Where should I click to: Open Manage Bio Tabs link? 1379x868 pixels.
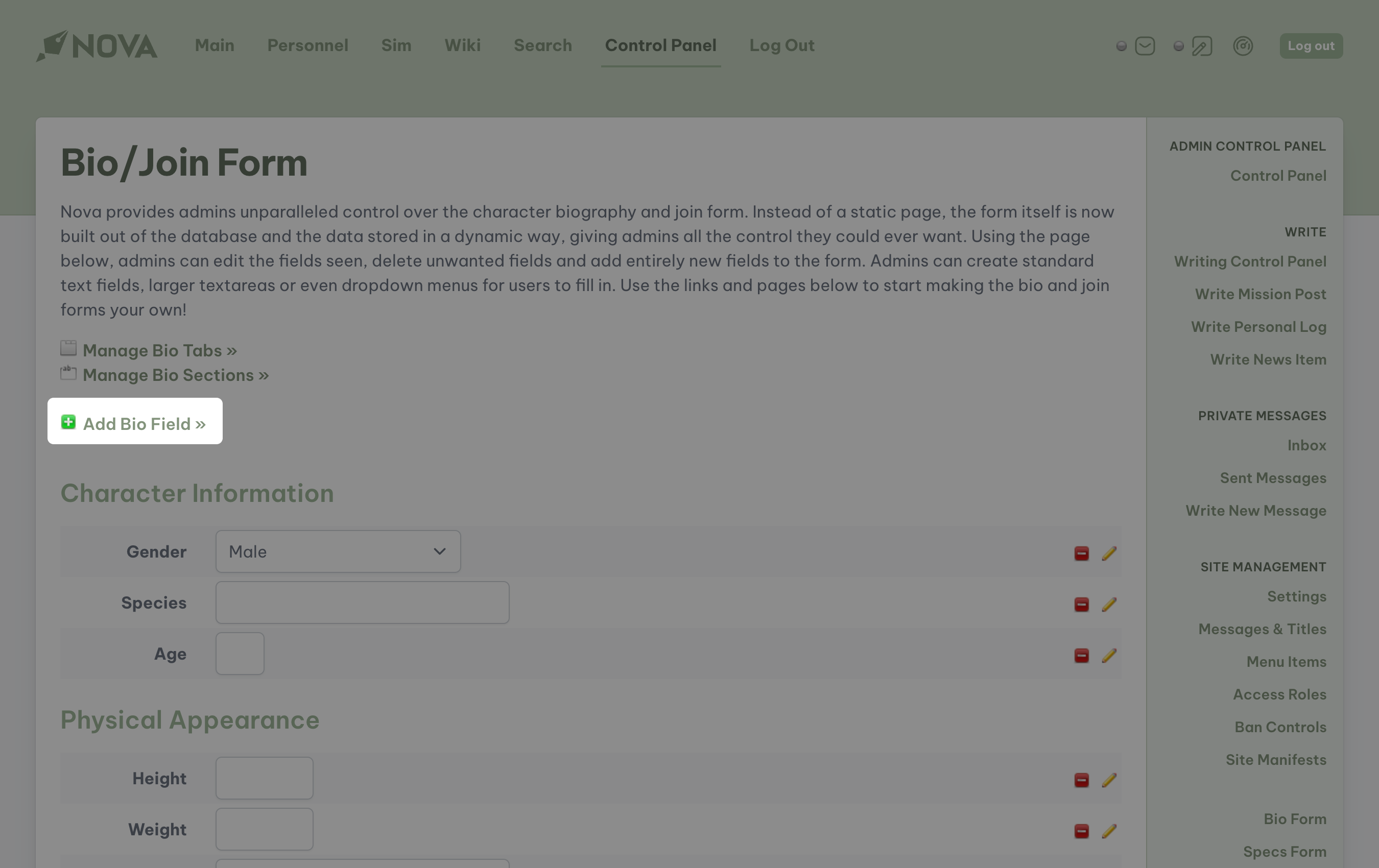pos(159,350)
